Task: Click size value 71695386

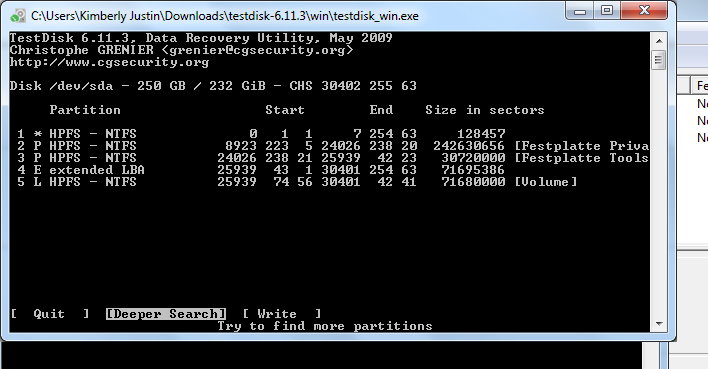Action: (473, 170)
